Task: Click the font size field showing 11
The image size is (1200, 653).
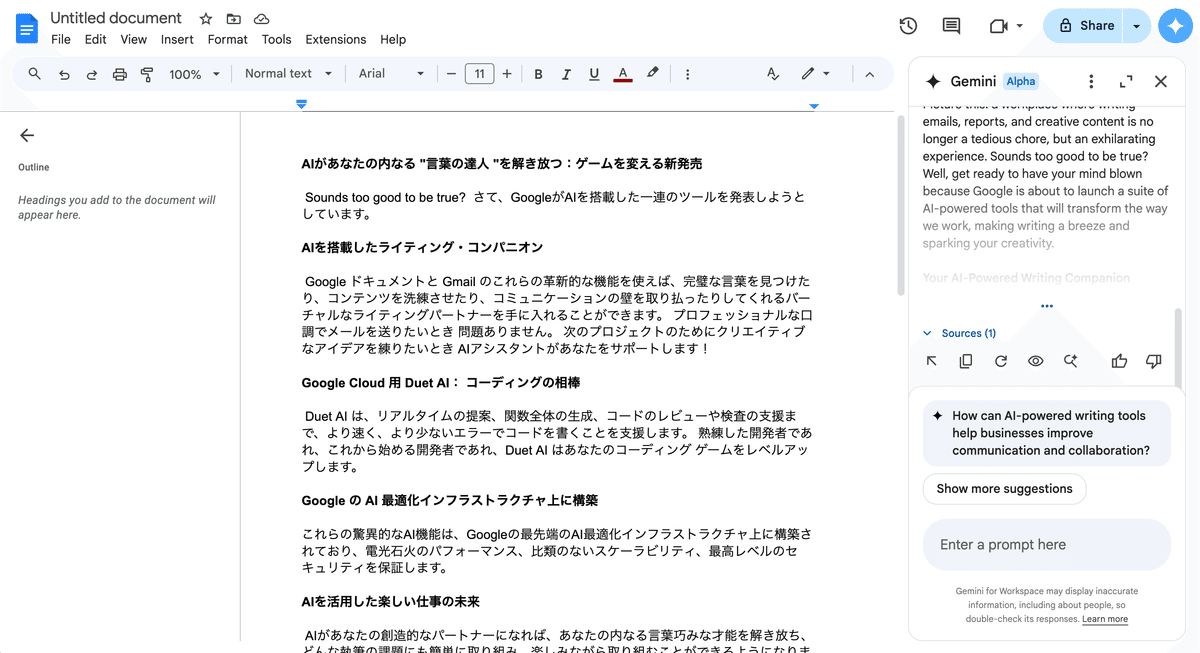Action: (x=479, y=74)
